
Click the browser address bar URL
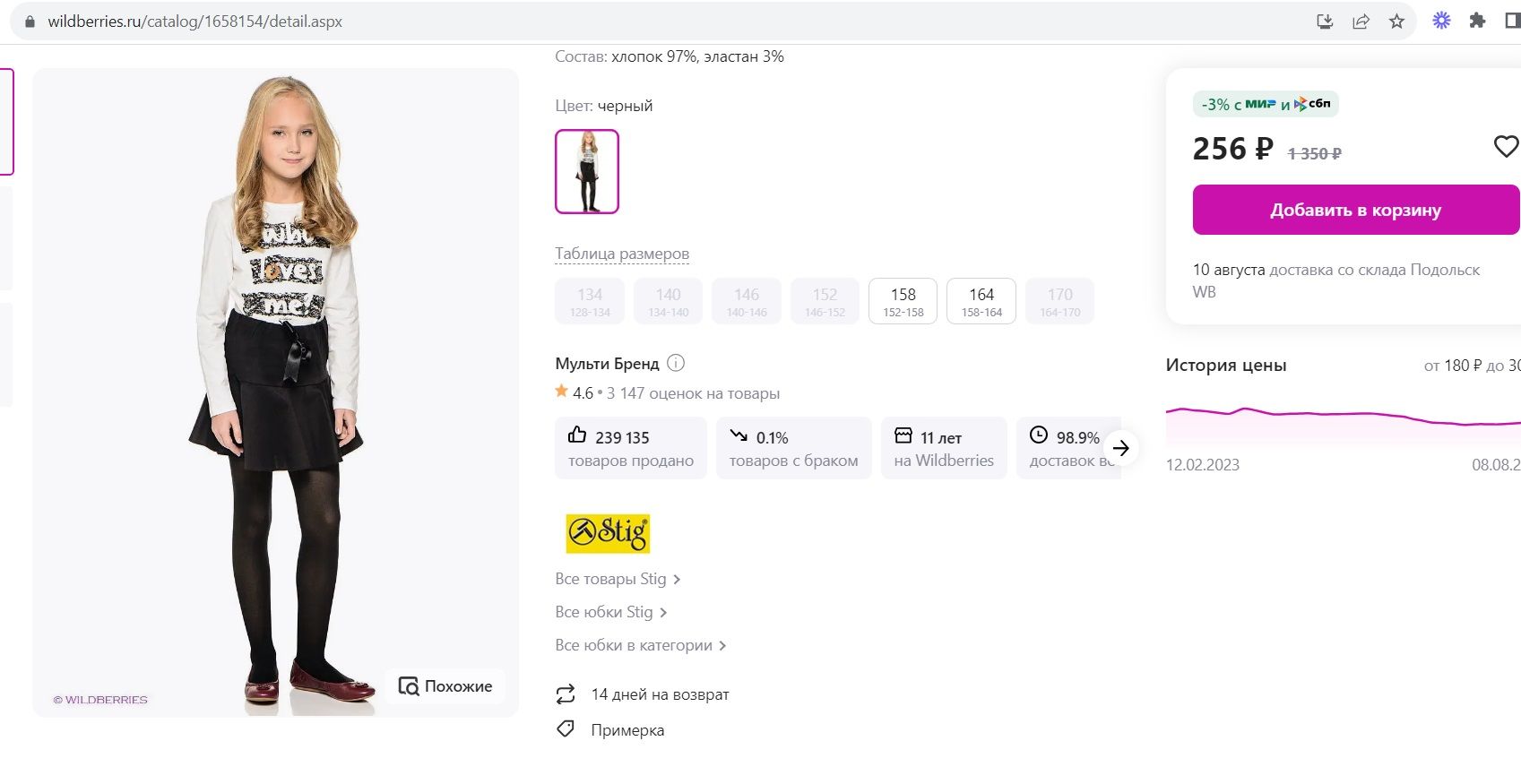pyautogui.click(x=195, y=22)
